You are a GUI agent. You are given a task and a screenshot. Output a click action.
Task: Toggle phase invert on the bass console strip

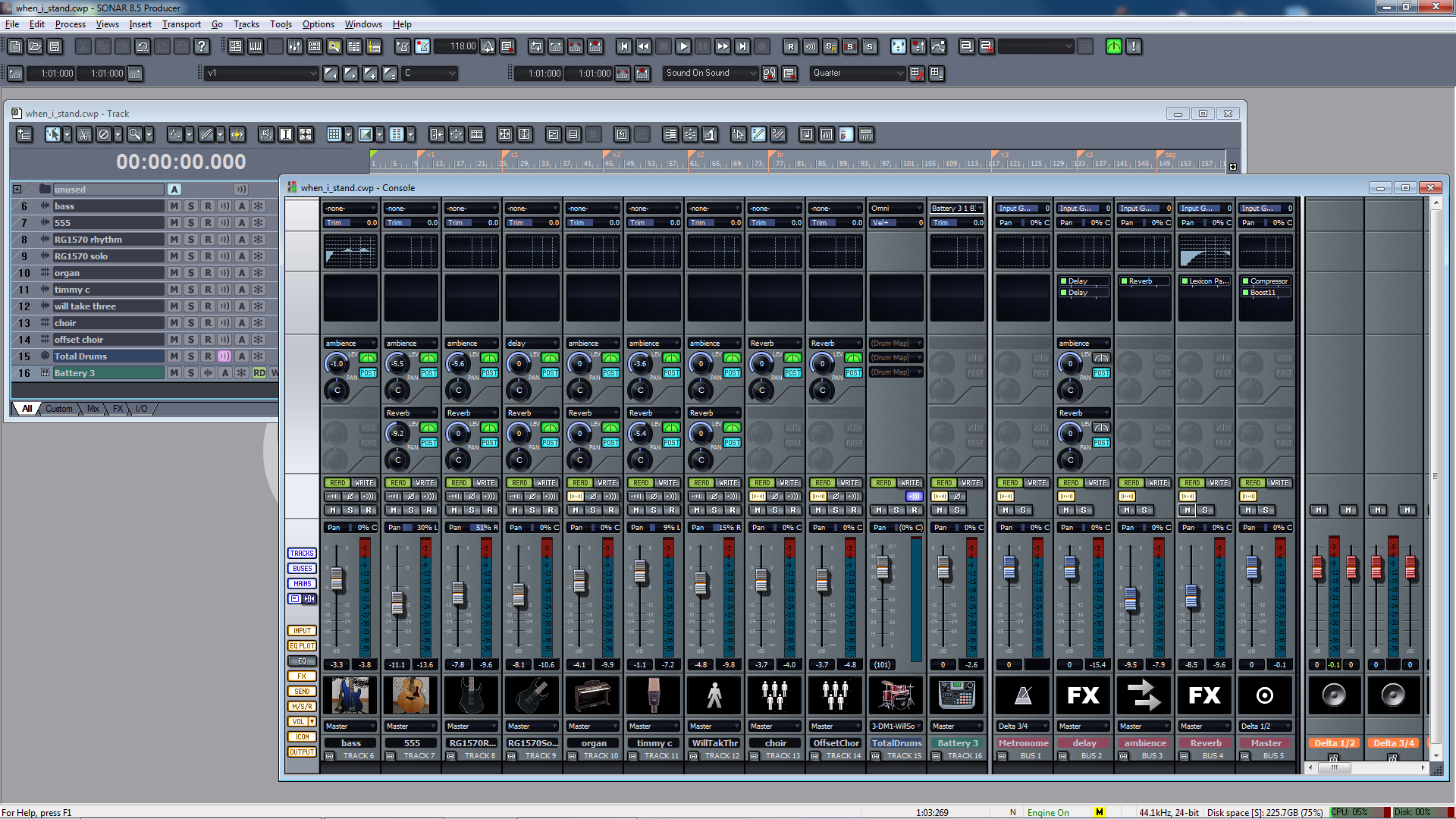point(350,497)
